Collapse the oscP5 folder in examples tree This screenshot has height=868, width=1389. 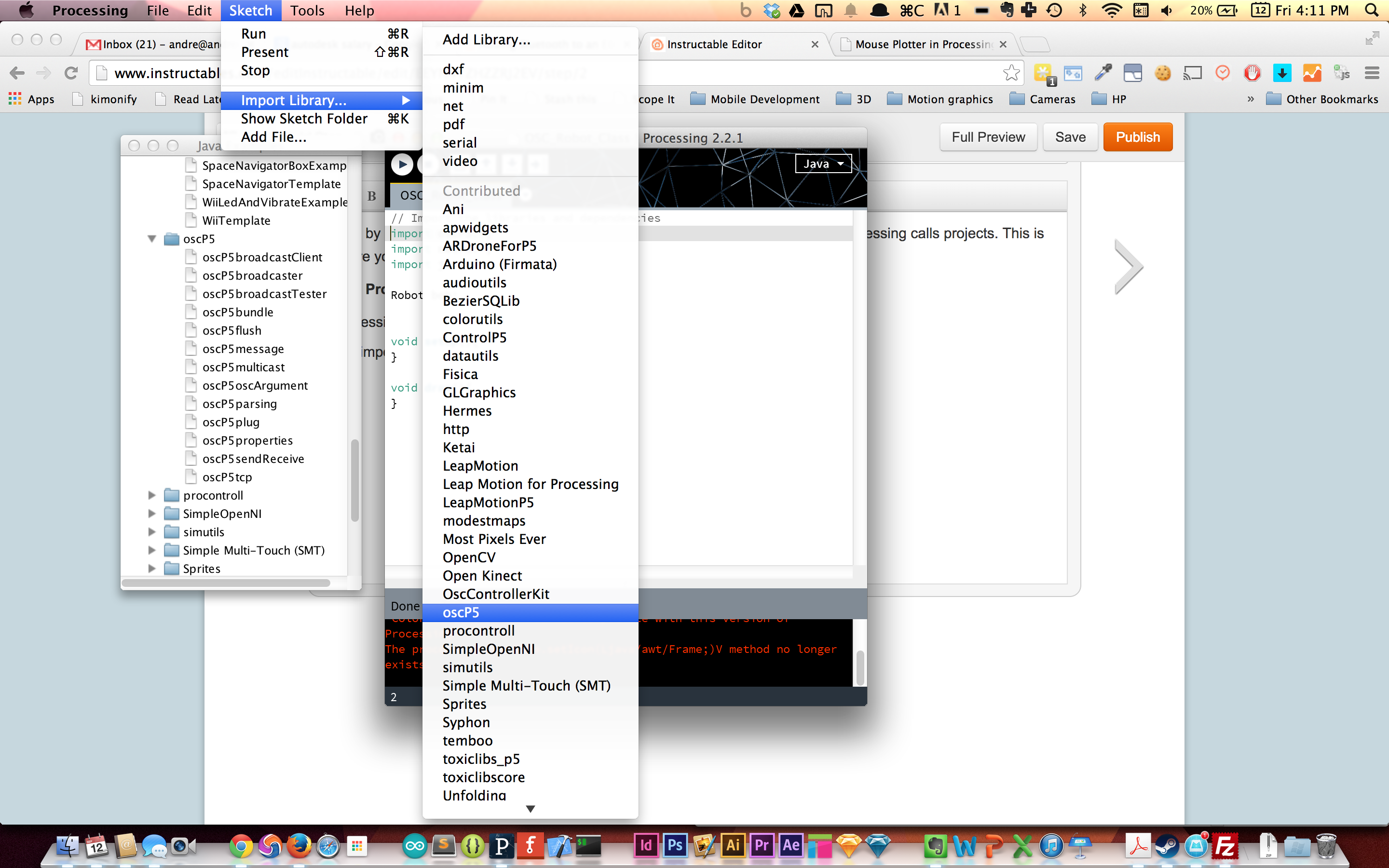[x=152, y=239]
